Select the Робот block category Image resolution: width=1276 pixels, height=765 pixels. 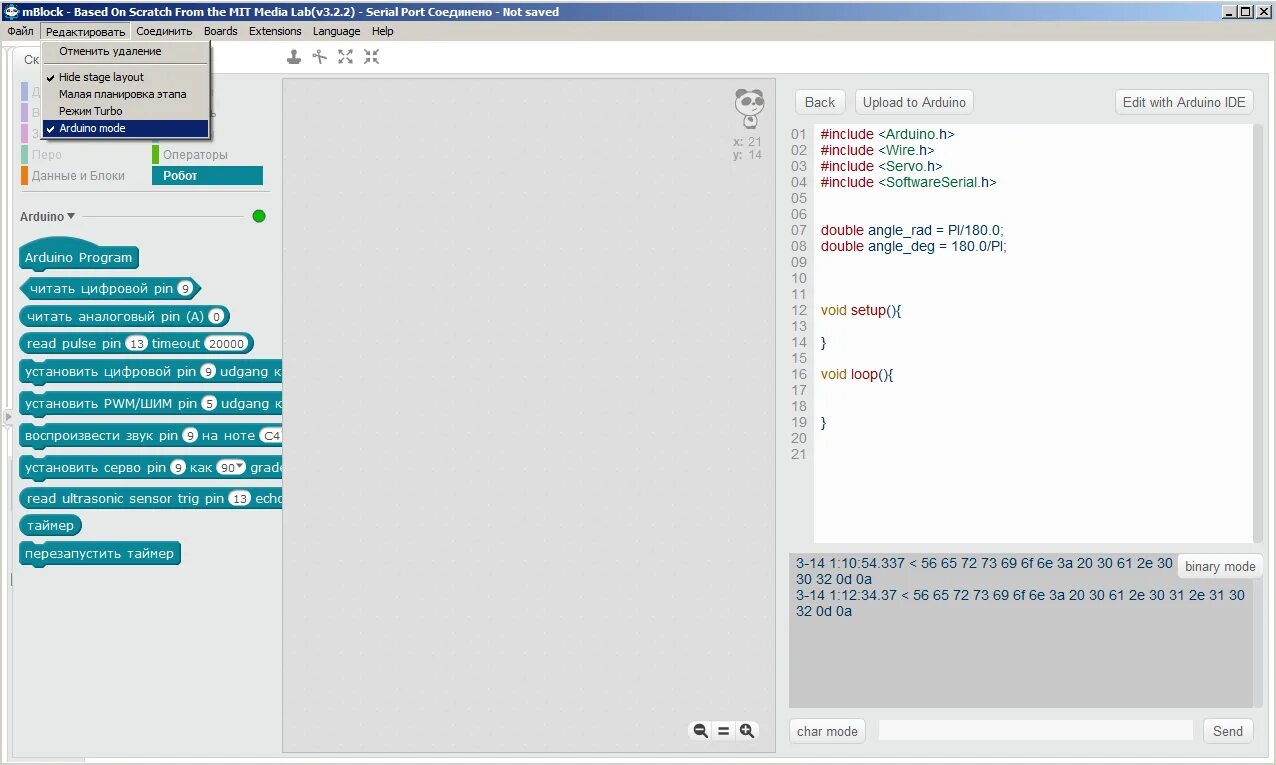[x=207, y=176]
